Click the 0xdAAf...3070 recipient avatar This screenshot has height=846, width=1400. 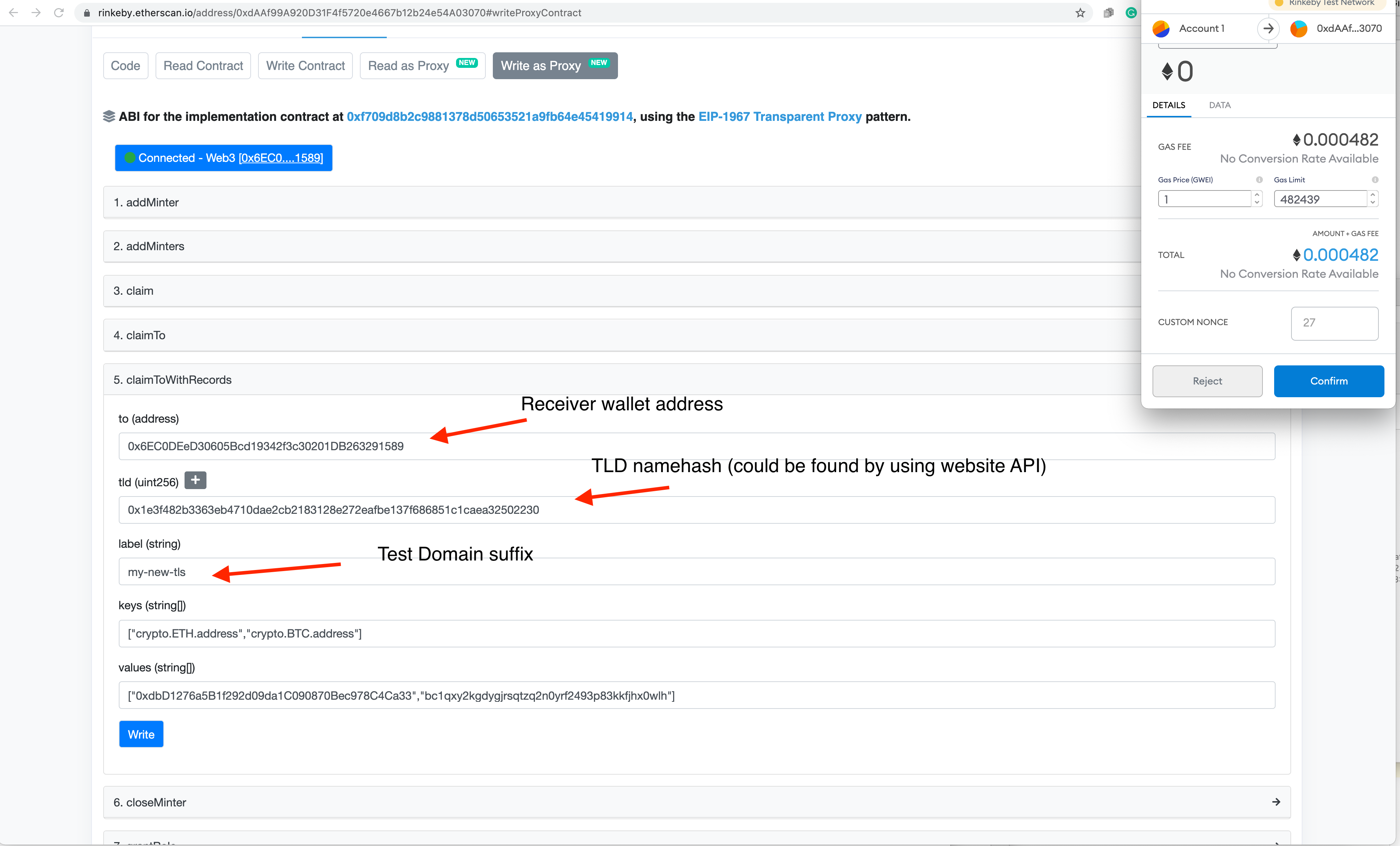pos(1299,28)
